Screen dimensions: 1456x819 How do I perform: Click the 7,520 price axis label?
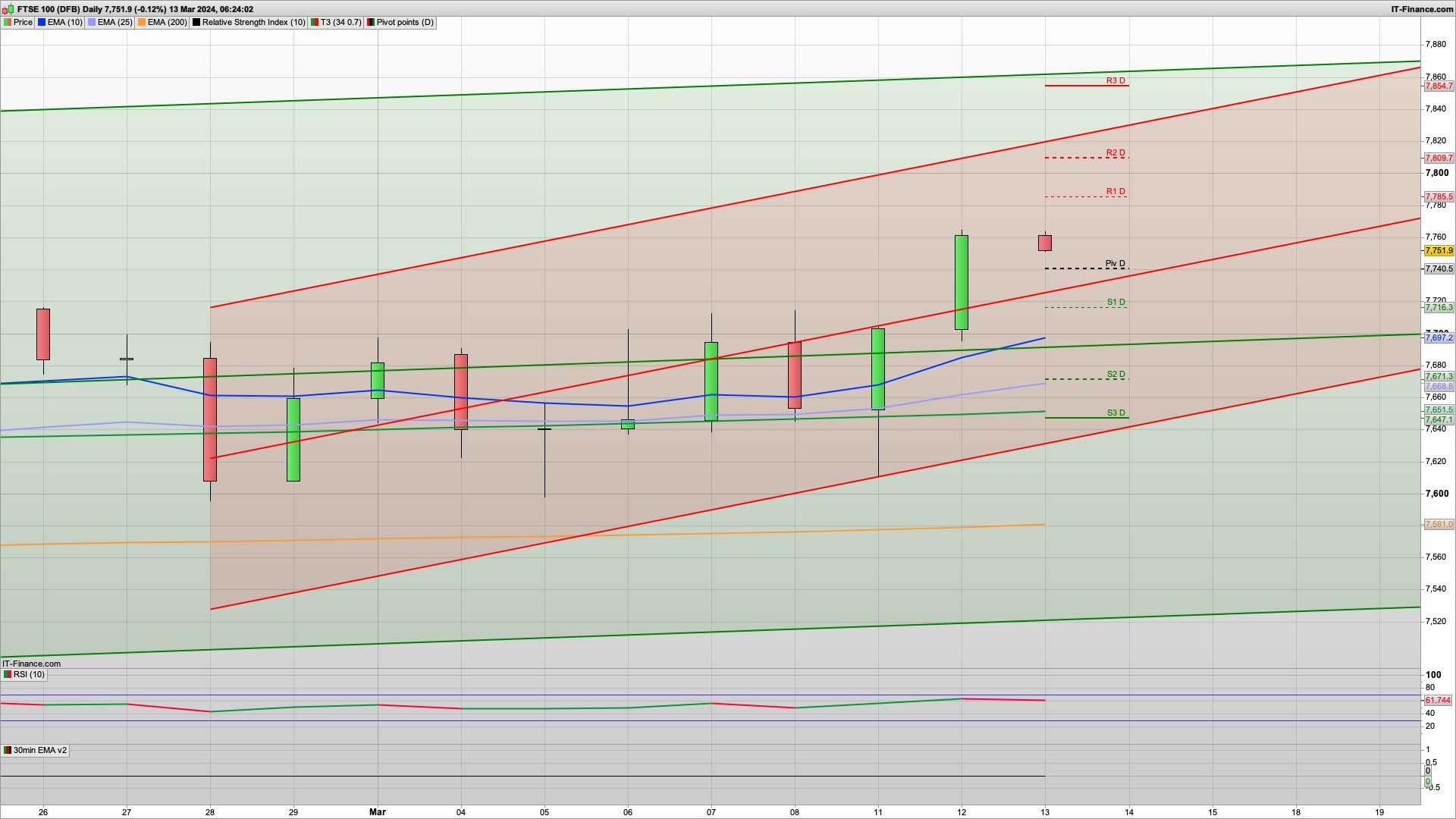click(1436, 621)
